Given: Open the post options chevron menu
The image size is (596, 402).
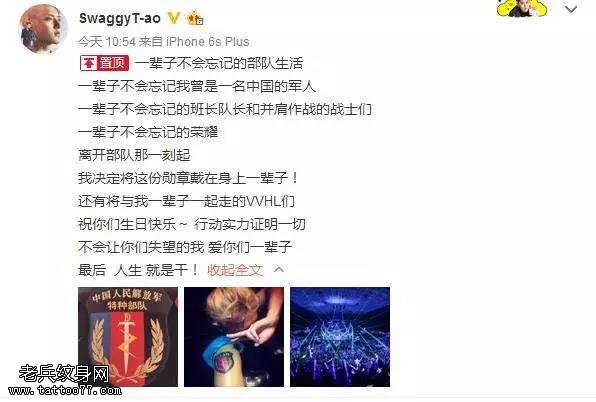Looking at the screenshot, I should point(571,9).
